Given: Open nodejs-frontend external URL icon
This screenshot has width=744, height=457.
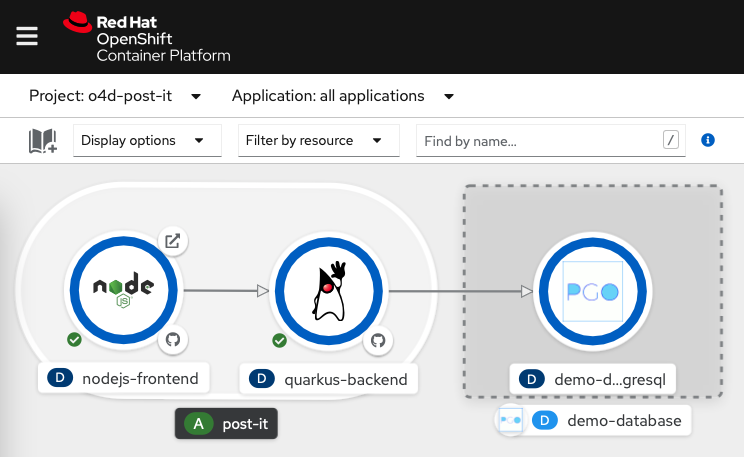Looking at the screenshot, I should (x=173, y=241).
